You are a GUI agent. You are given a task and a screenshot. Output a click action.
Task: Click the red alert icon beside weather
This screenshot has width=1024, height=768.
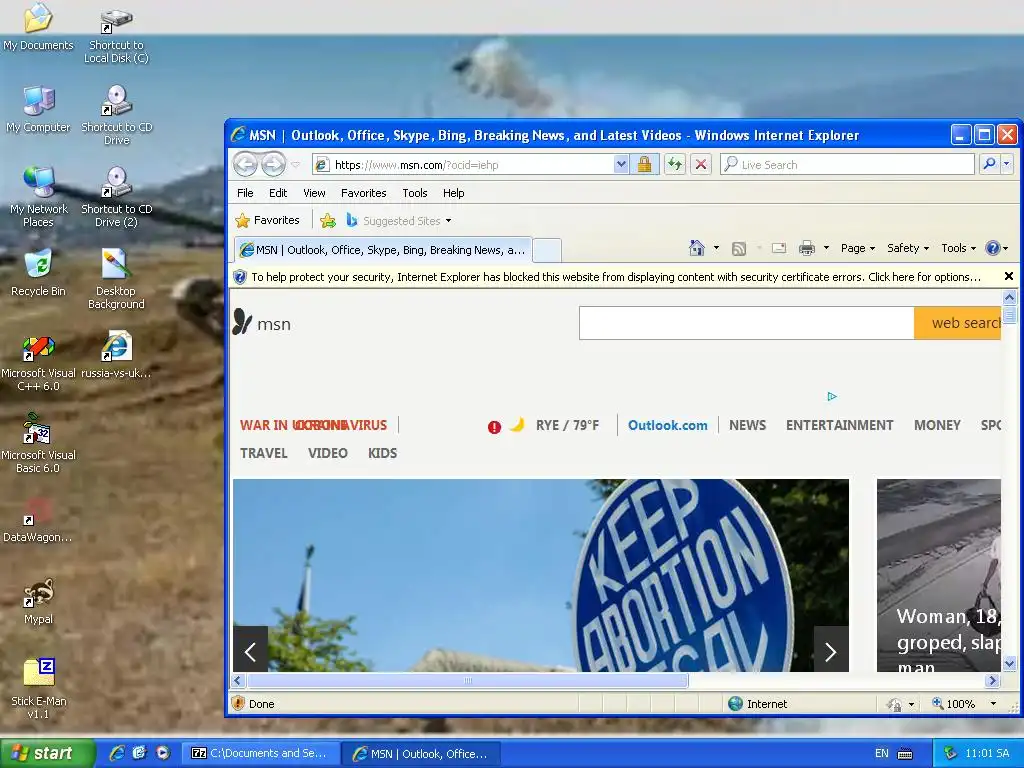coord(494,427)
